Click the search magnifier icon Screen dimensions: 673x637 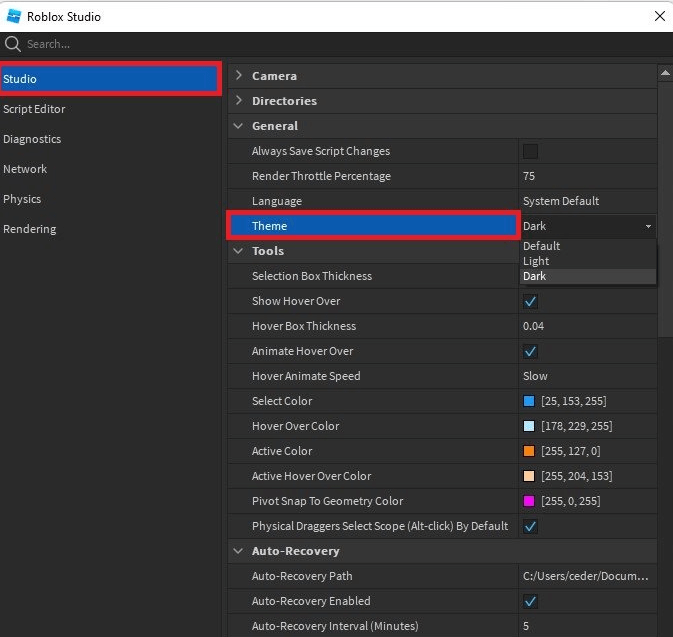pos(12,44)
